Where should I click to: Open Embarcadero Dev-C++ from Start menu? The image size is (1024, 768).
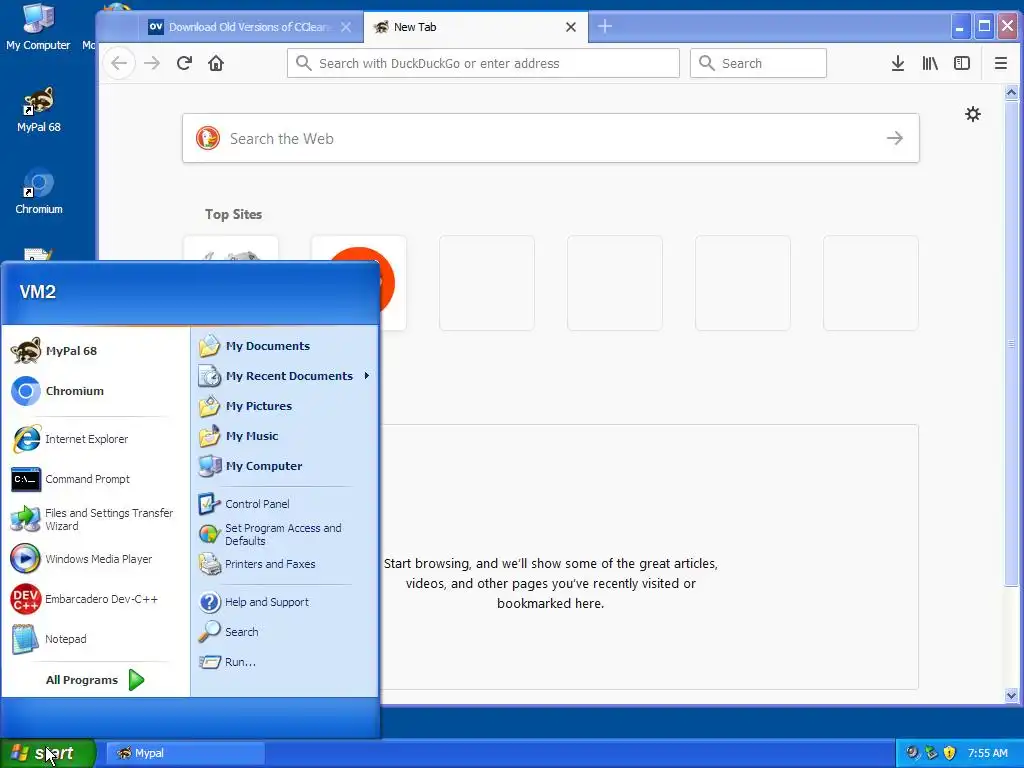tap(95, 599)
